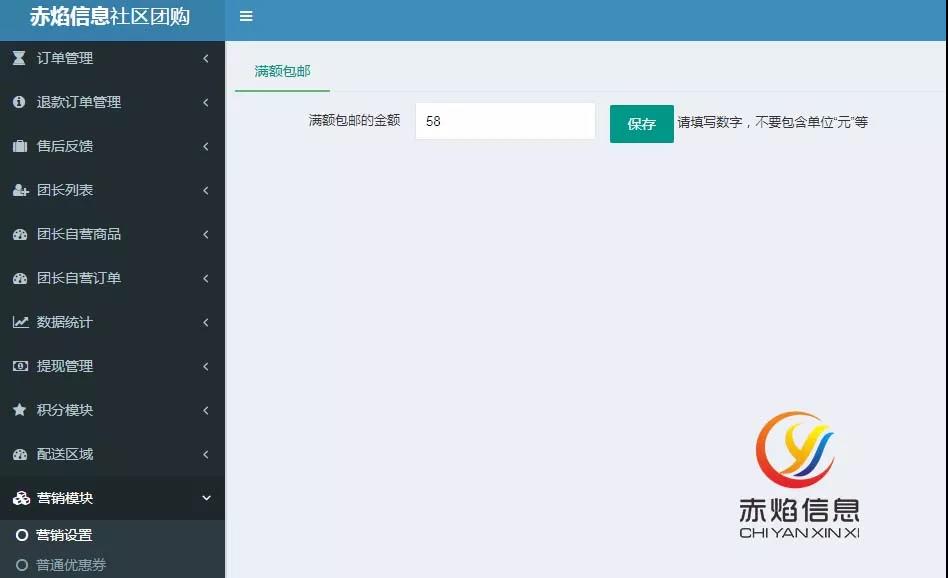
Task: Collapse the 营销模块 chevron
Action: click(206, 498)
